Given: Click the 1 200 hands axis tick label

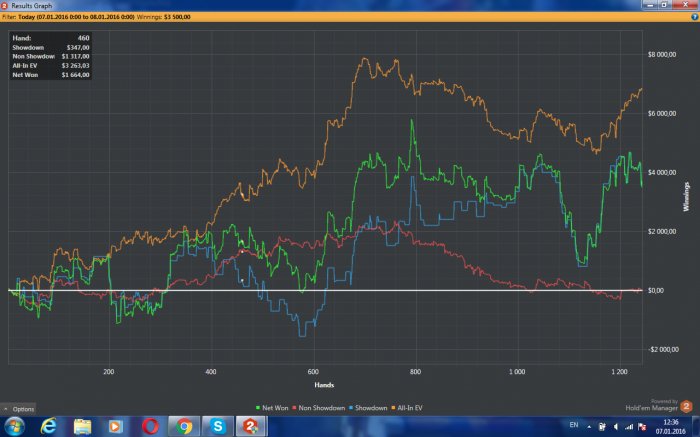Looking at the screenshot, I should click(619, 371).
